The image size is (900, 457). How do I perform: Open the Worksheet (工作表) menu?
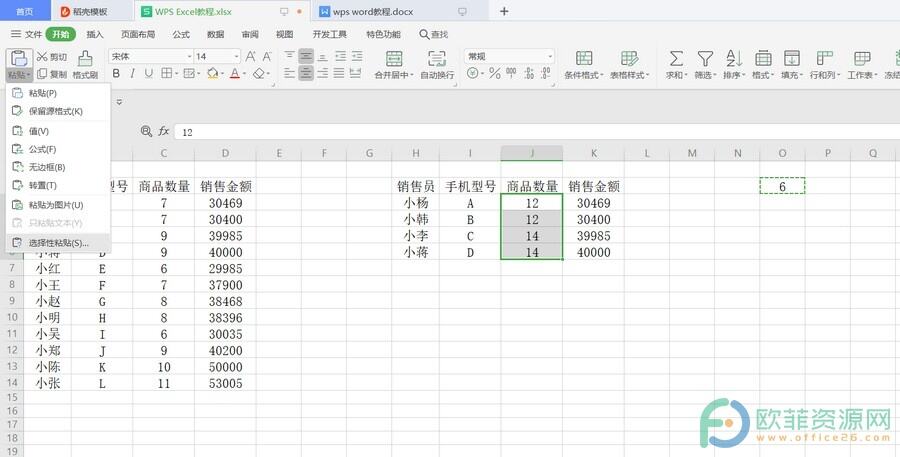point(862,65)
